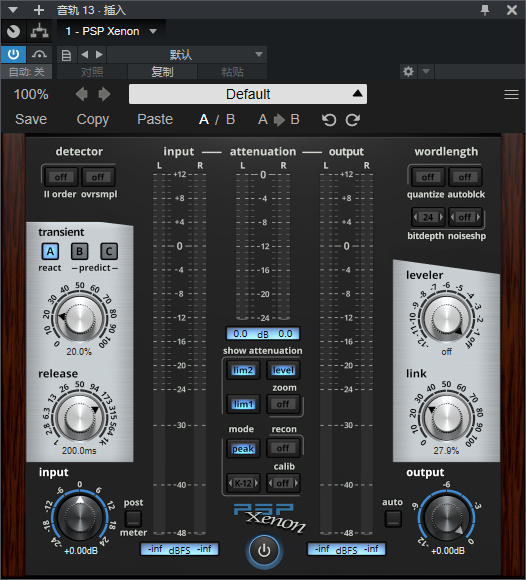Image resolution: width=526 pixels, height=580 pixels.
Task: Toggle the II order detector switch
Action: coord(61,177)
